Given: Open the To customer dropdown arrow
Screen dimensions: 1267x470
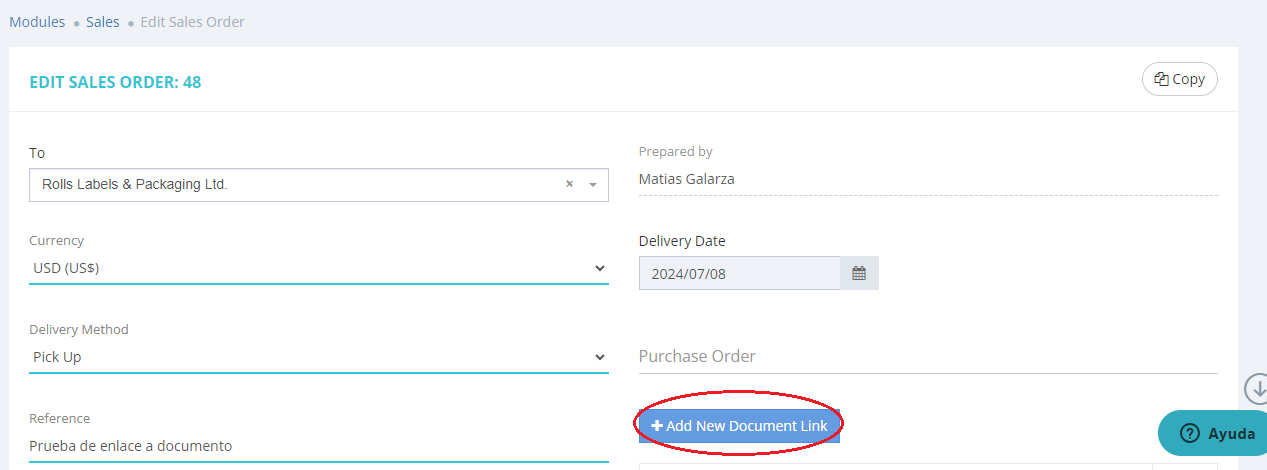Looking at the screenshot, I should point(593,185).
